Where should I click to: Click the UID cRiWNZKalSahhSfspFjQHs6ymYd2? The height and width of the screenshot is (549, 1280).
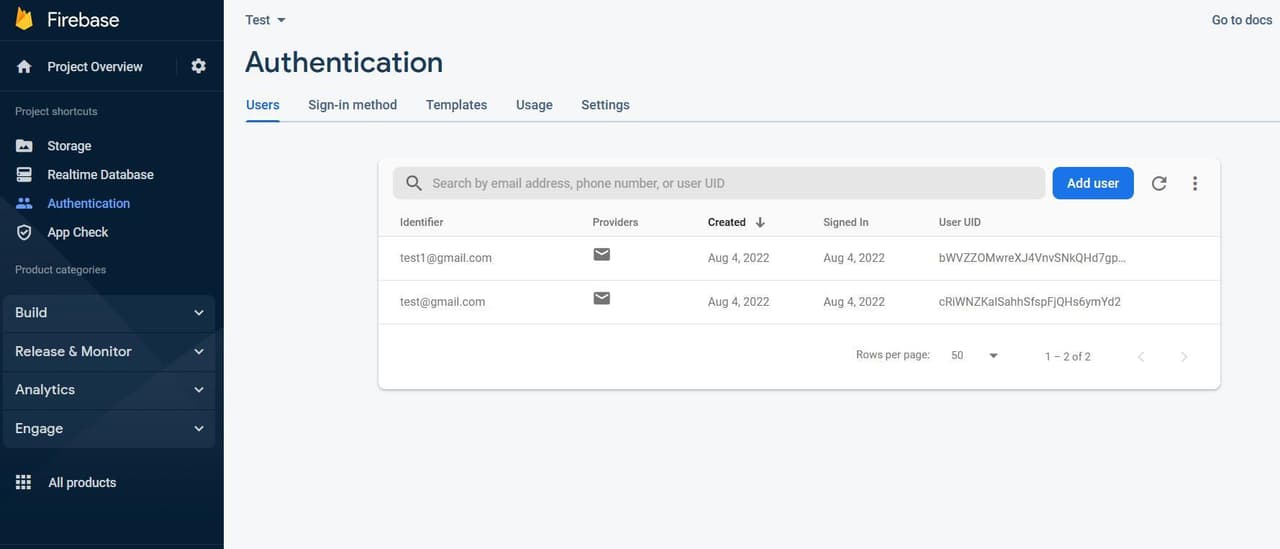1030,302
